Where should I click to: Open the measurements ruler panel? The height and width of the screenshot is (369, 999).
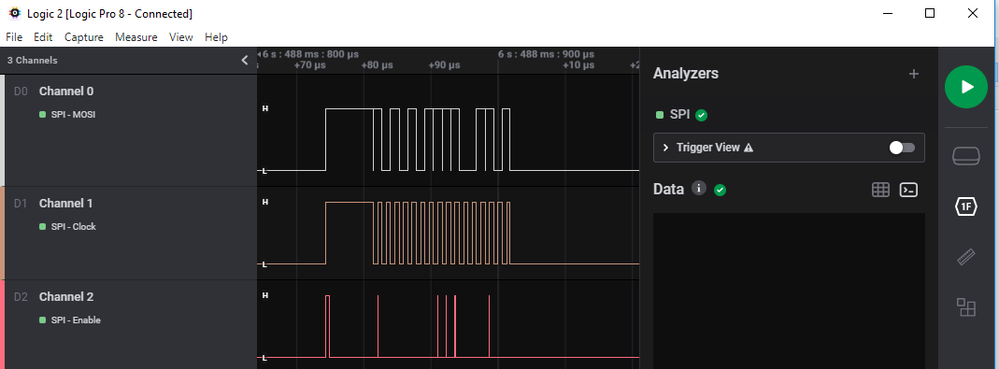(x=967, y=257)
